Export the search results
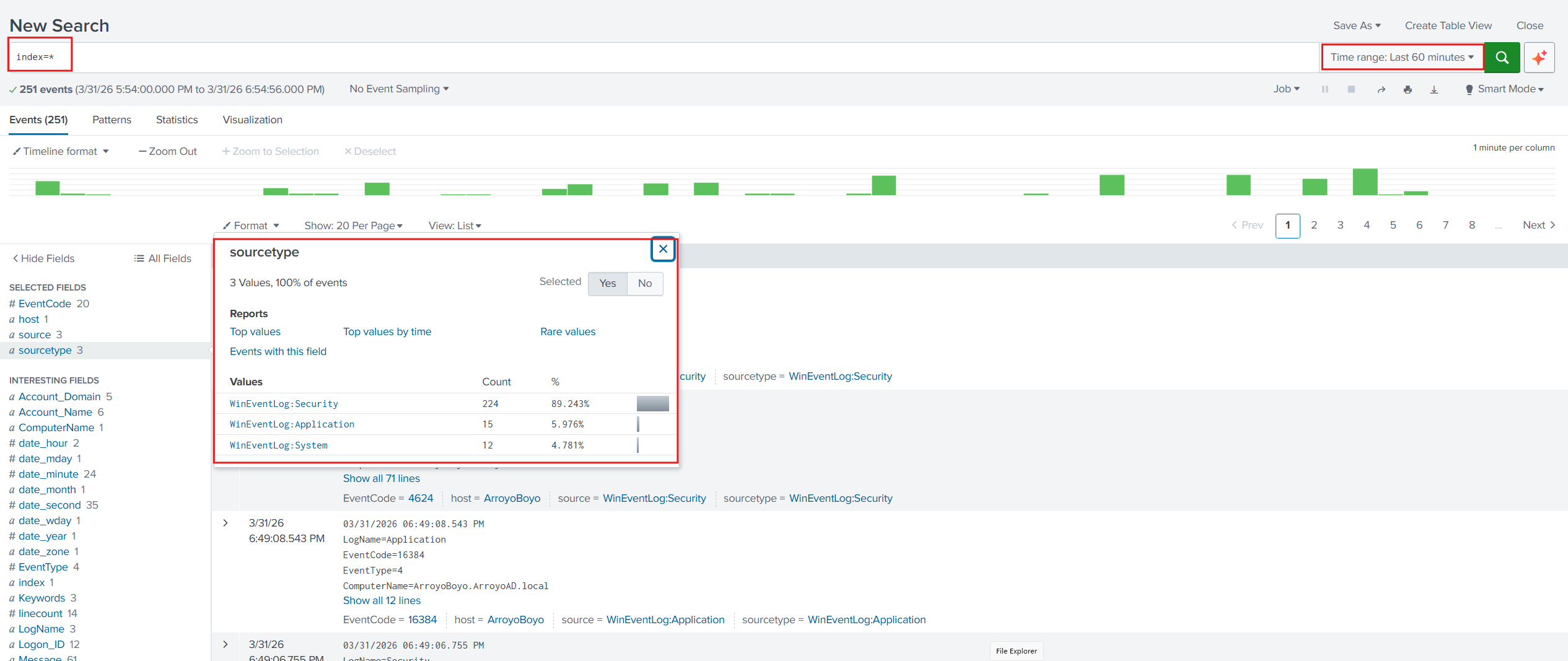The height and width of the screenshot is (661, 1568). (x=1434, y=89)
